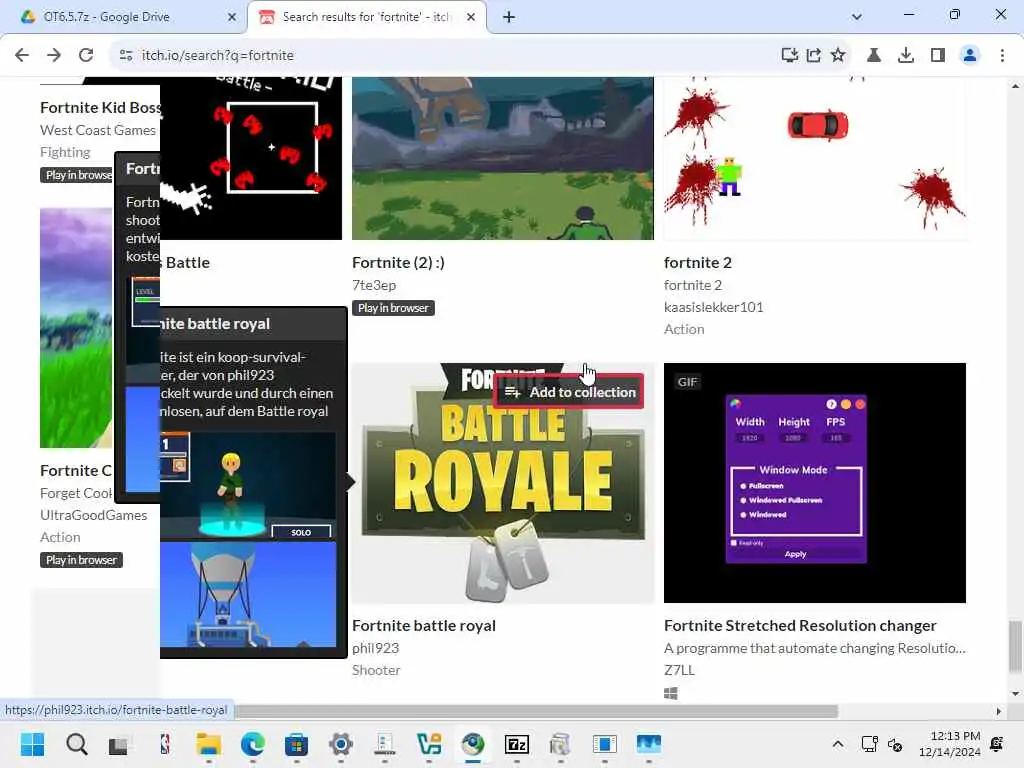Open author 7te3ep profile

tap(374, 285)
